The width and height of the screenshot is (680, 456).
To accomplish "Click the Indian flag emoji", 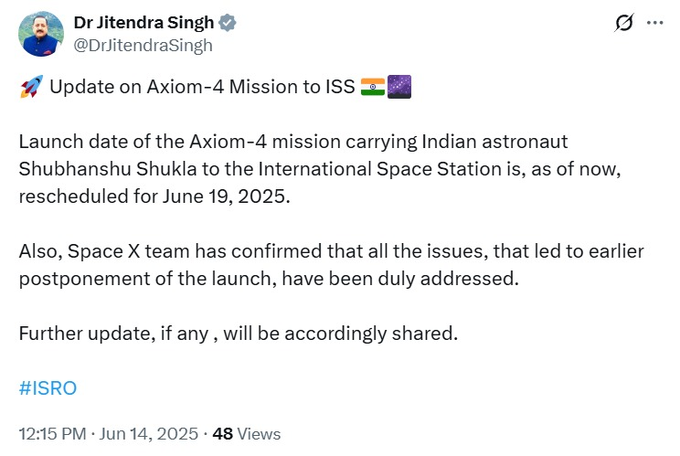I will 373,87.
